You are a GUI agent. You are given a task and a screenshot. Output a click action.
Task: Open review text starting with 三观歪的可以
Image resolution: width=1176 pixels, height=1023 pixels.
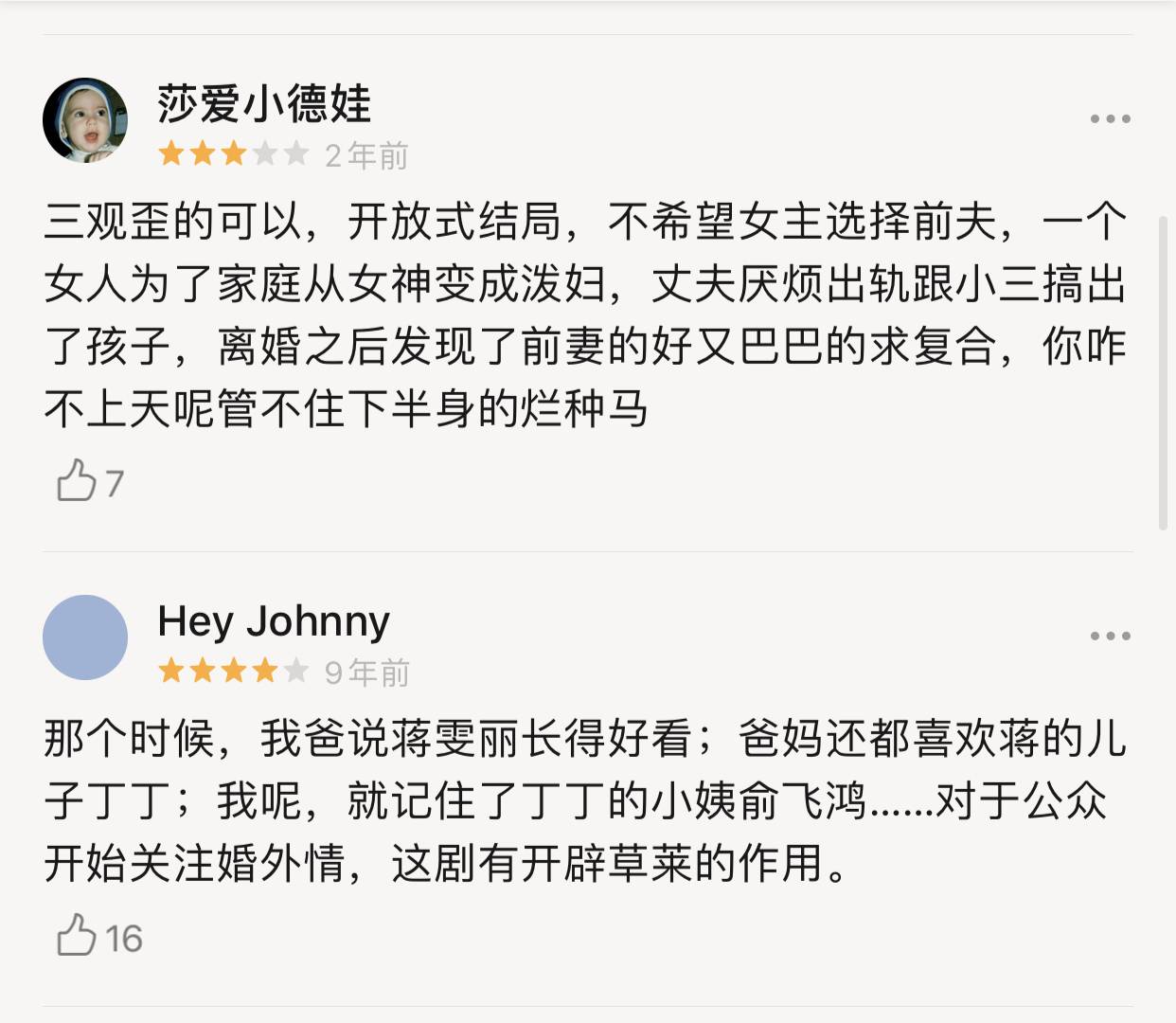coord(585,314)
